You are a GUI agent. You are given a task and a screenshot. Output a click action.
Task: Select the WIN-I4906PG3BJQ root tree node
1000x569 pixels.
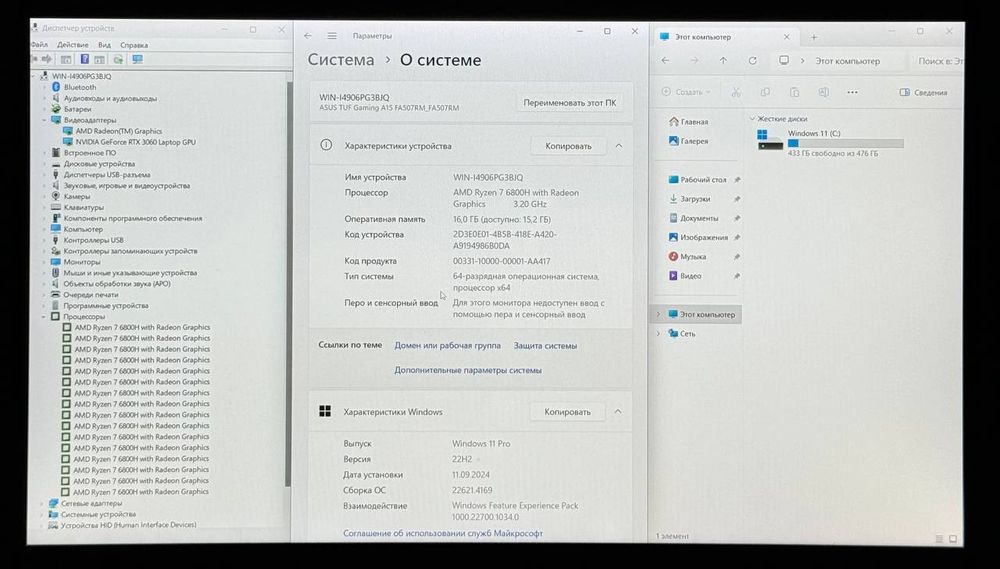click(81, 76)
